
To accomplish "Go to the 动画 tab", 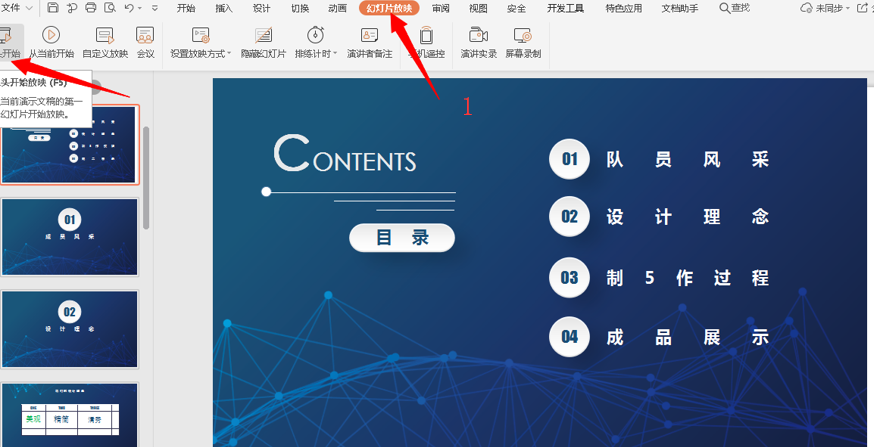I will 338,8.
